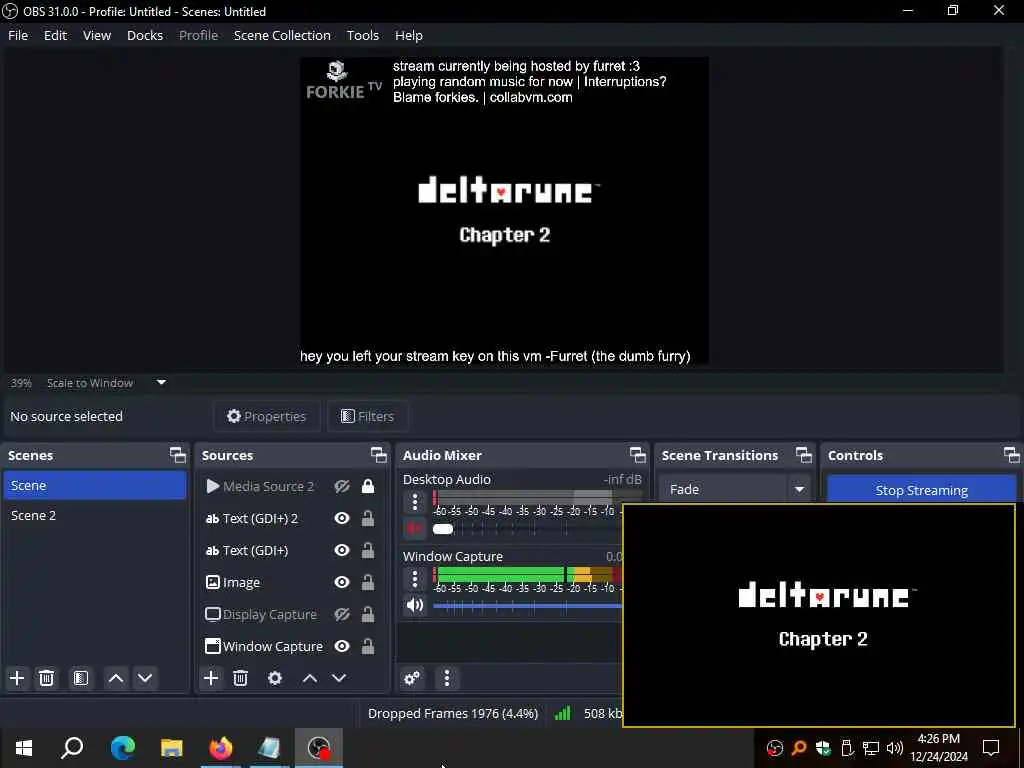
Task: Hide Text (GDI+) source eye icon
Action: [x=342, y=551]
